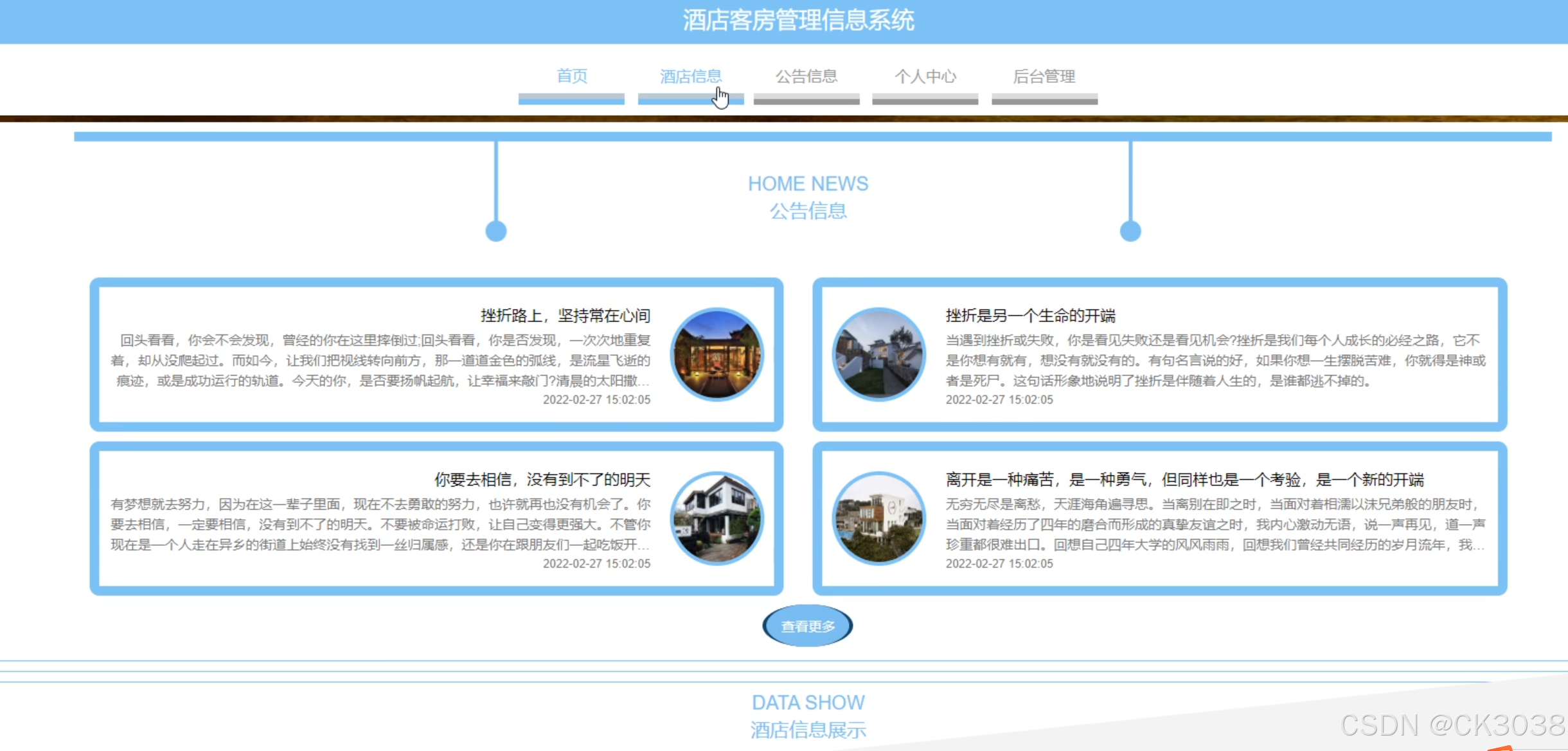Switch to the 首页 tab

coord(571,76)
